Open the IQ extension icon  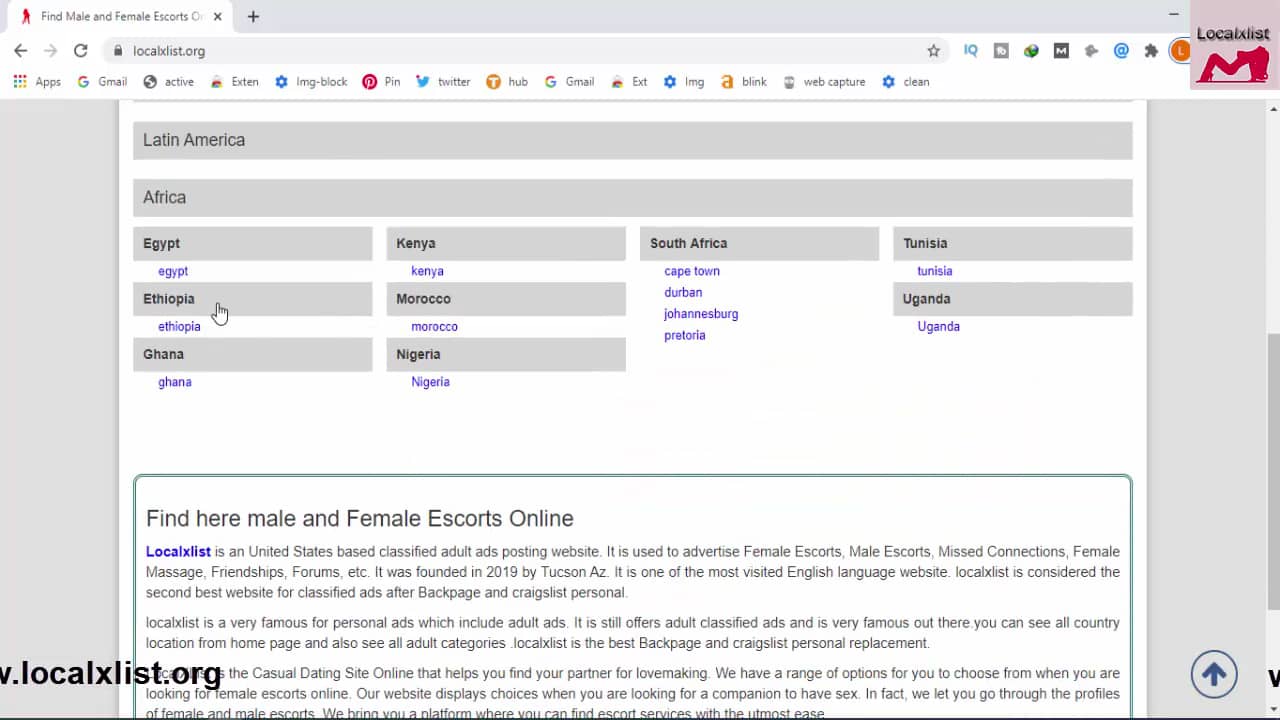(x=971, y=51)
